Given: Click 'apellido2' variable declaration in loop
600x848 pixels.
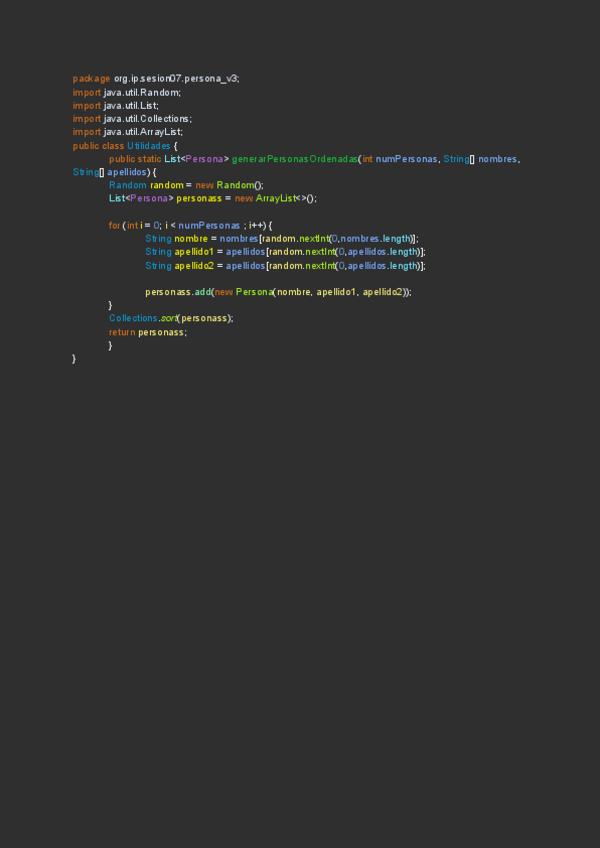Looking at the screenshot, I should click(x=196, y=265).
